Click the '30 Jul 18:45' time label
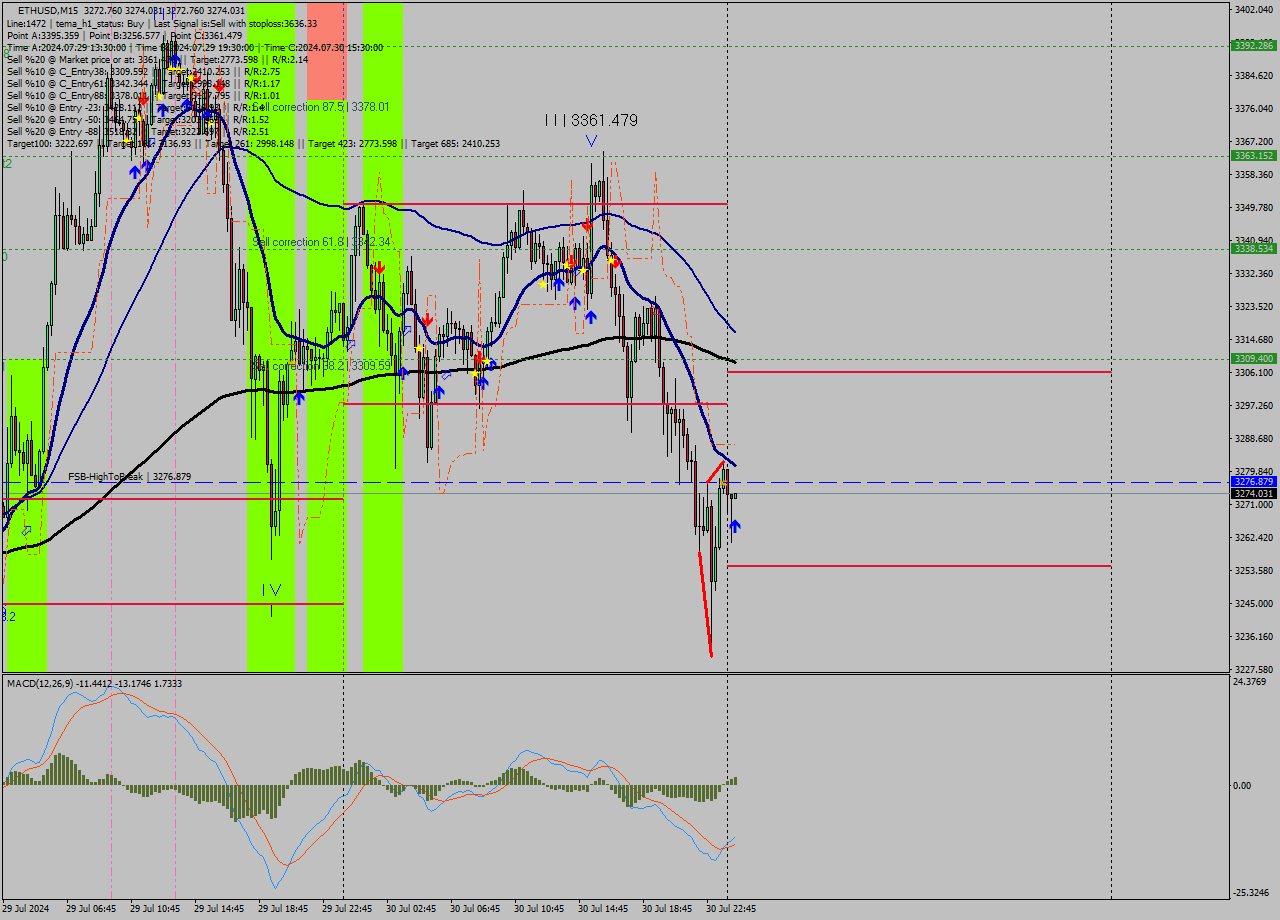1280x920 pixels. 667,909
